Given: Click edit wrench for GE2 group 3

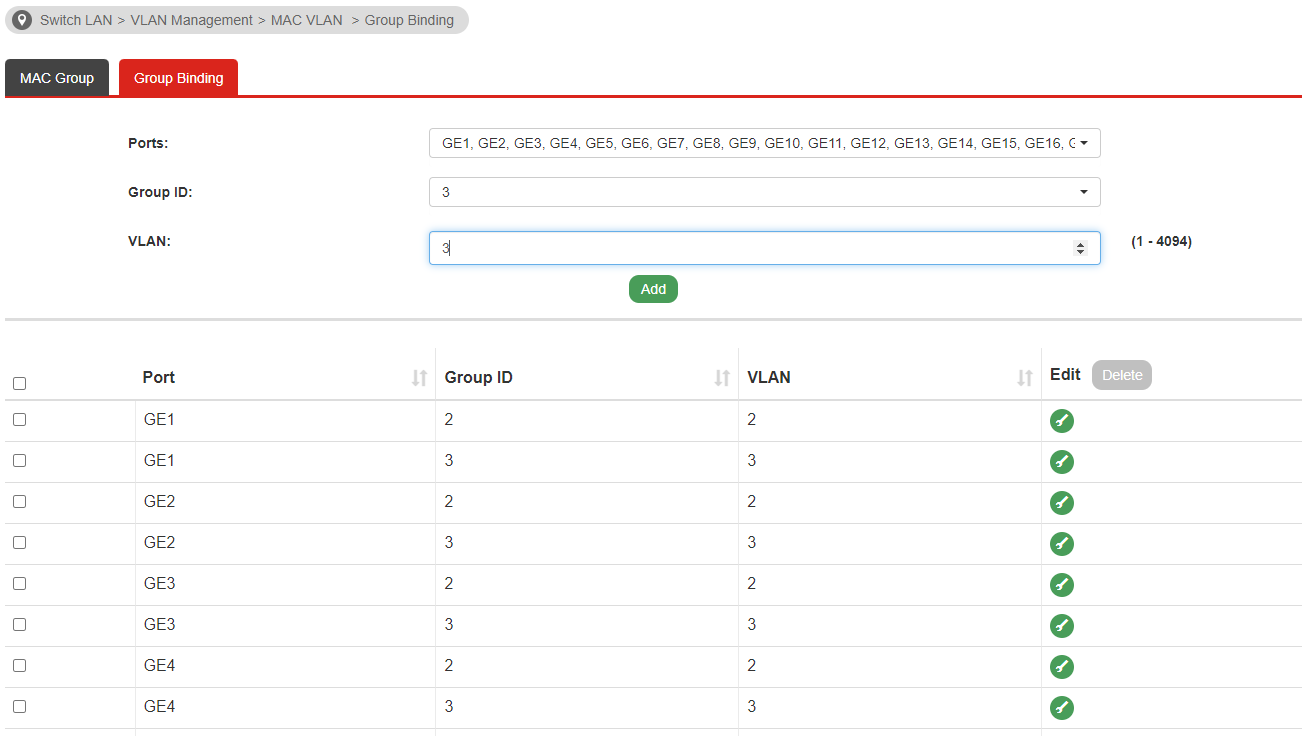Looking at the screenshot, I should tap(1061, 544).
